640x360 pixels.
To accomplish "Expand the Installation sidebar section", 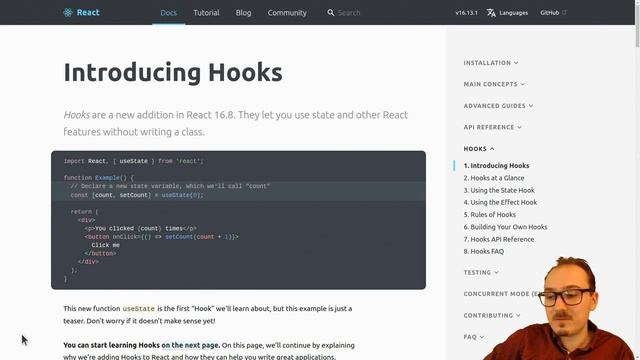I will 491,63.
